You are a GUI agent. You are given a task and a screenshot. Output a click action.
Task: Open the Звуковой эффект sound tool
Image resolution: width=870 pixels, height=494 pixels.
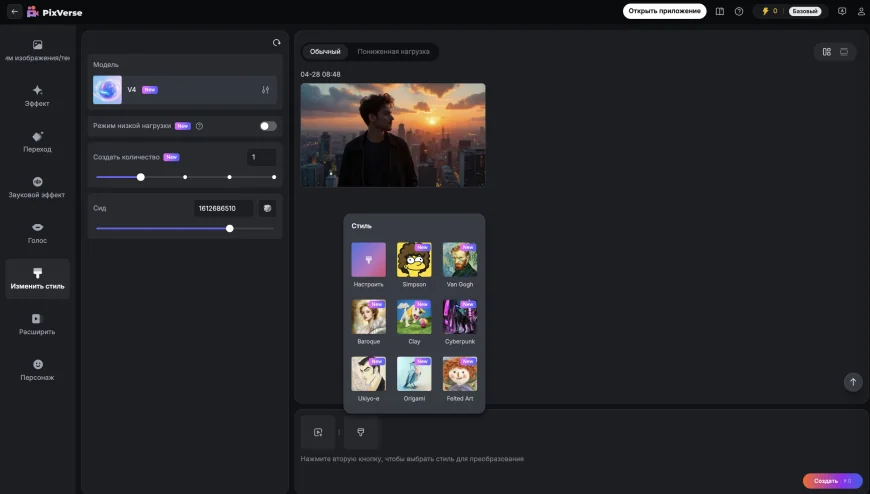pos(37,187)
